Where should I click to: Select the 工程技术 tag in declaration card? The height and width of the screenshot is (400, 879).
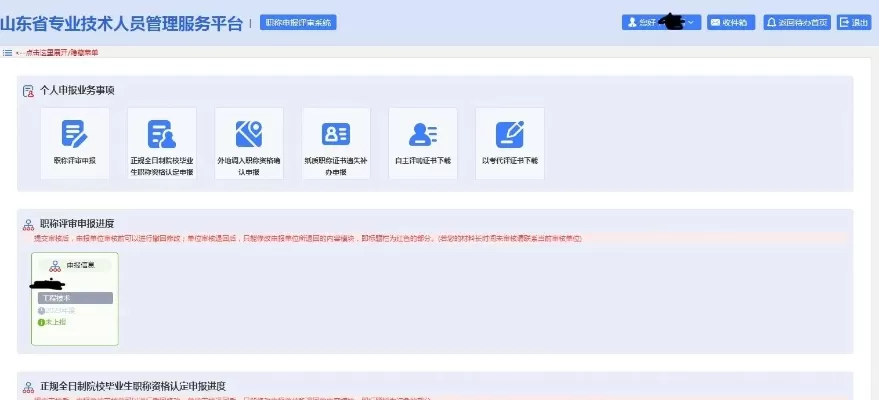pos(75,298)
